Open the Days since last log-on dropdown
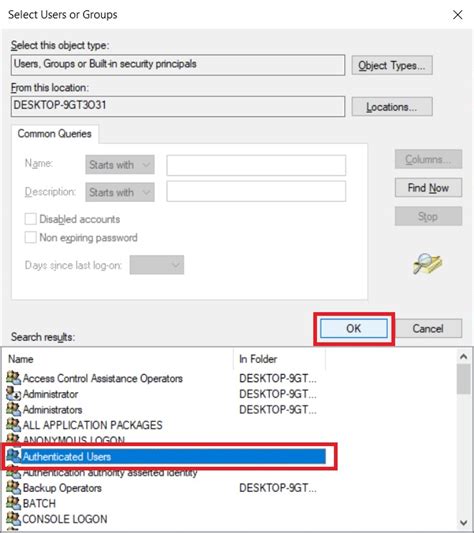Viewport: 474px width, 533px height. point(157,265)
